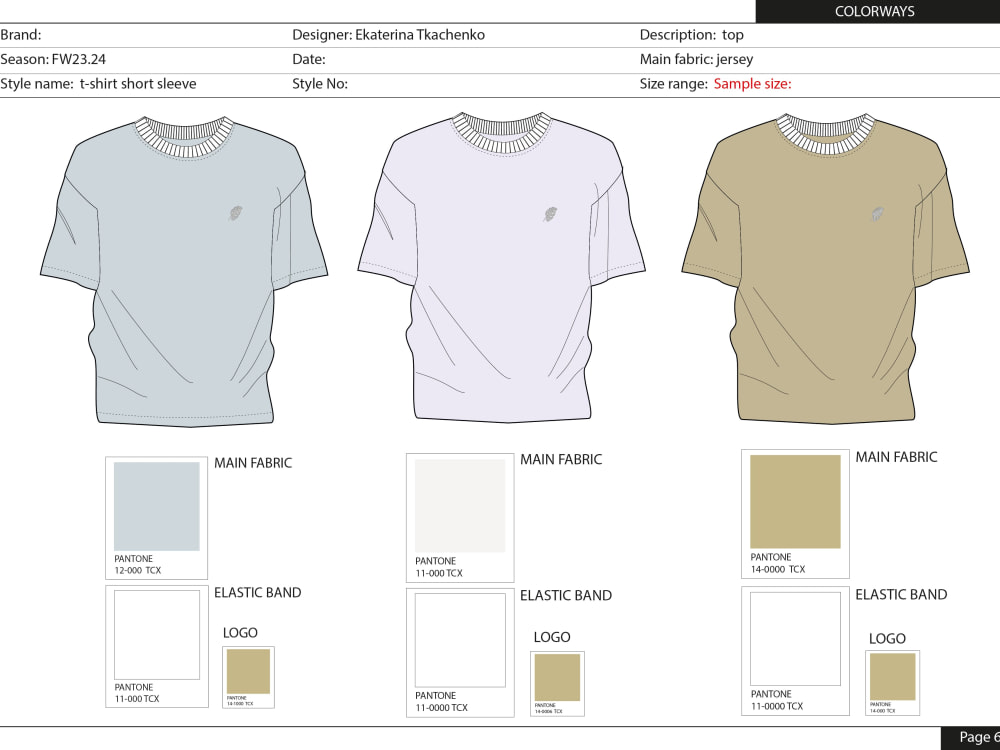The width and height of the screenshot is (1000, 750).
Task: Click LOGO label in middle colorway
Action: click(552, 637)
